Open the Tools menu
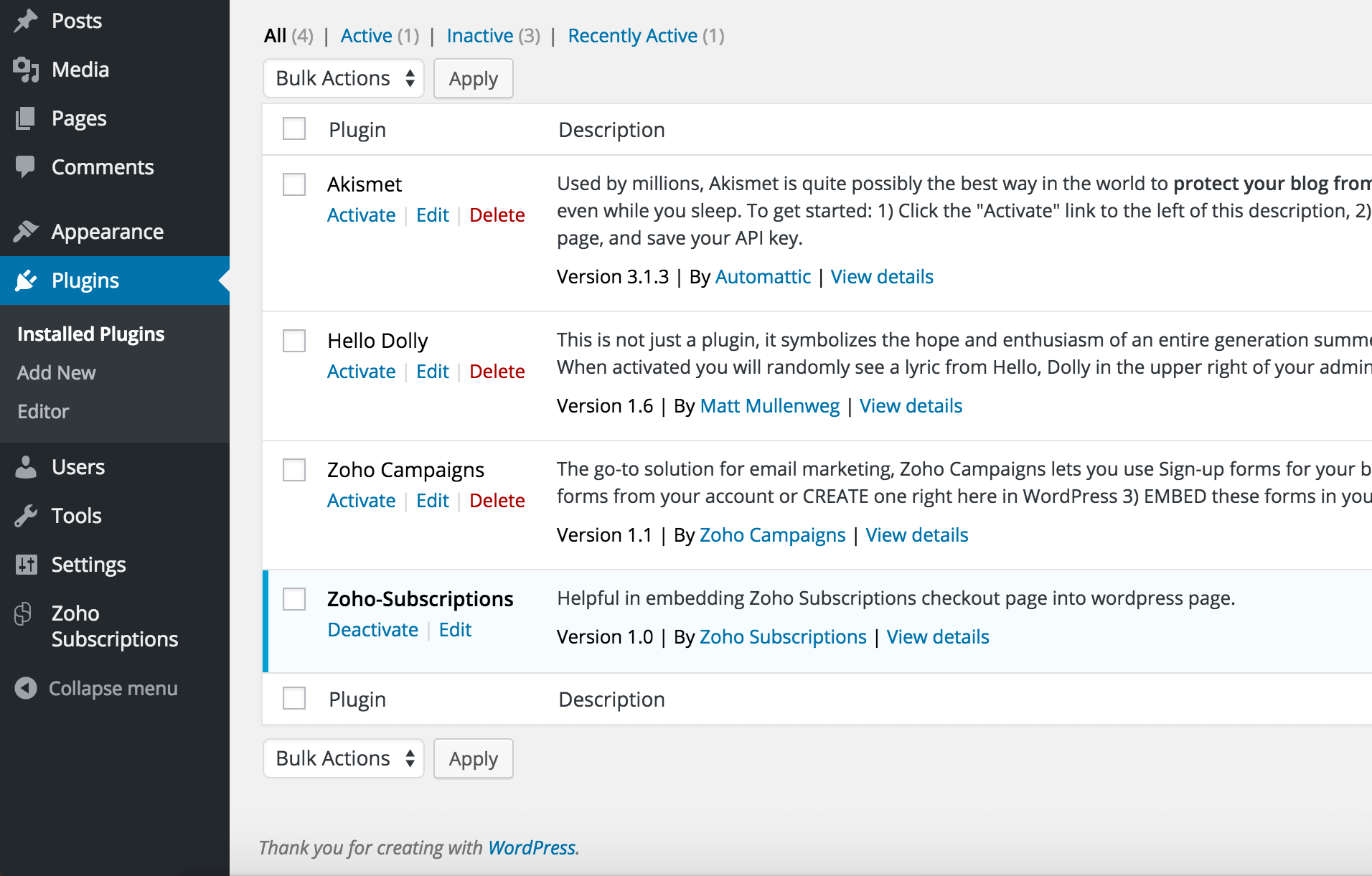This screenshot has height=876, width=1372. click(x=115, y=516)
